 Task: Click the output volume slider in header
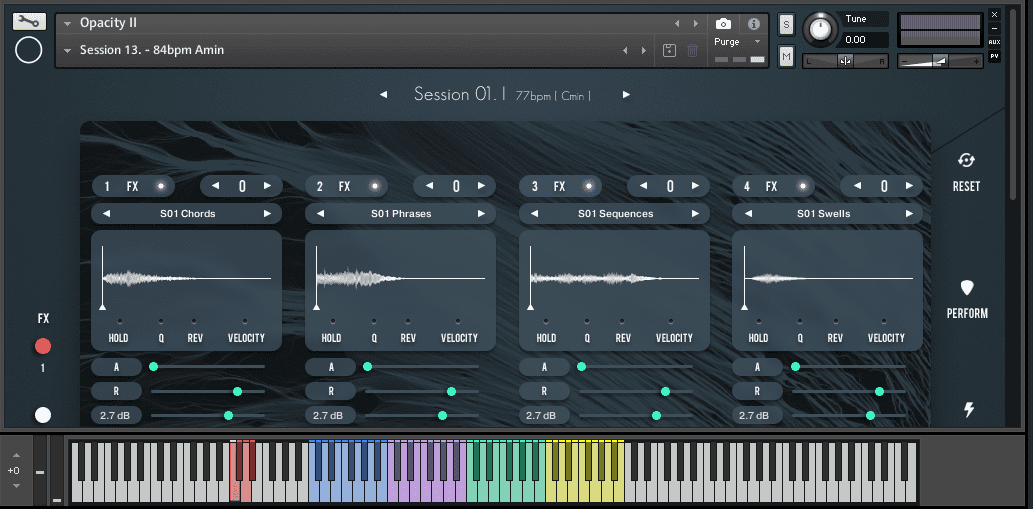pyautogui.click(x=940, y=61)
